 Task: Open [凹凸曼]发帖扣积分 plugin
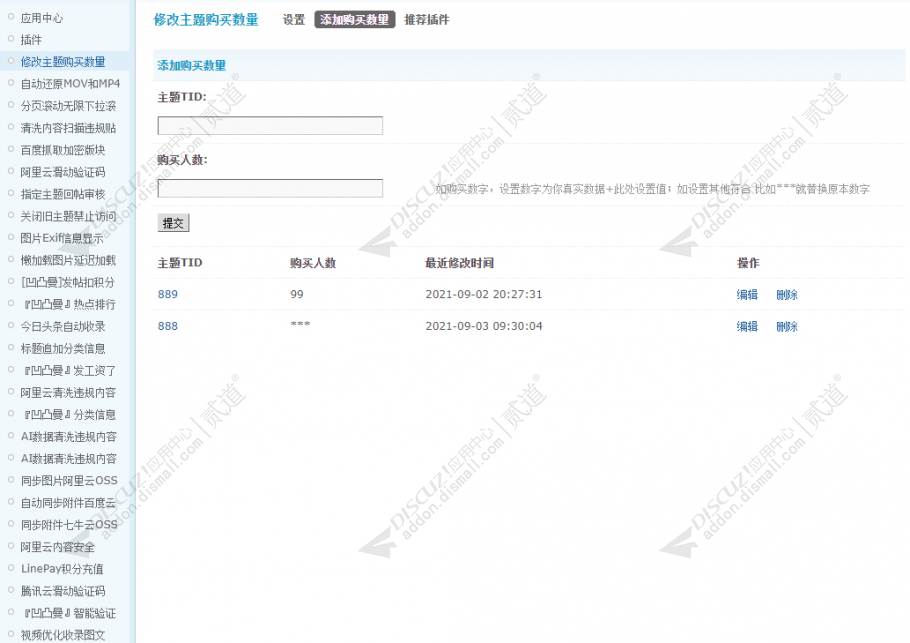click(68, 283)
